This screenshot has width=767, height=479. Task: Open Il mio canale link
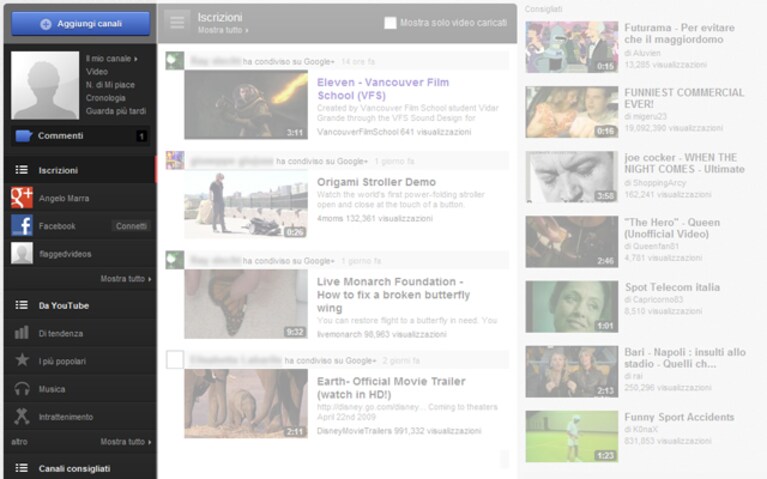coord(112,58)
